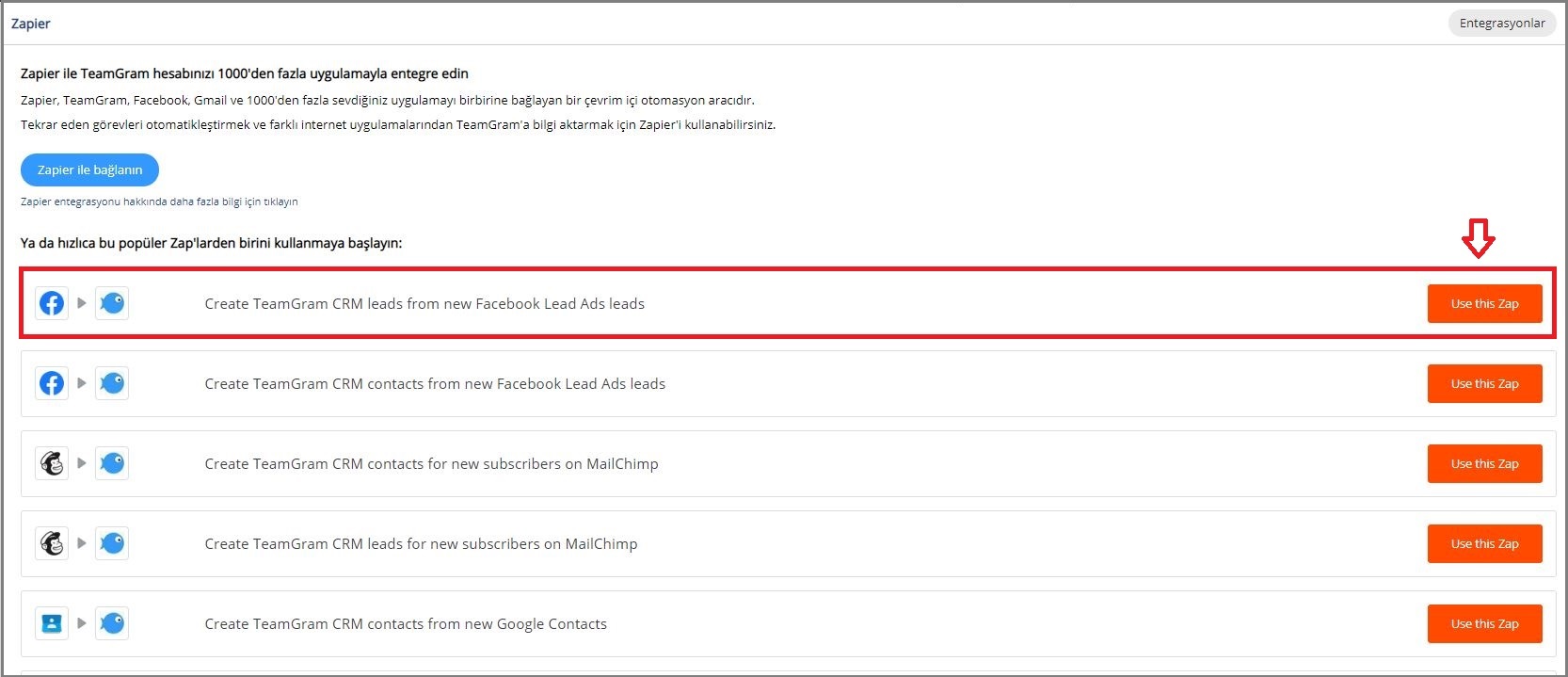Click the sentence starting 'Zapier, TeamGram, Facebook, Gmail'
Screen dimensions: 1568x677
click(388, 100)
